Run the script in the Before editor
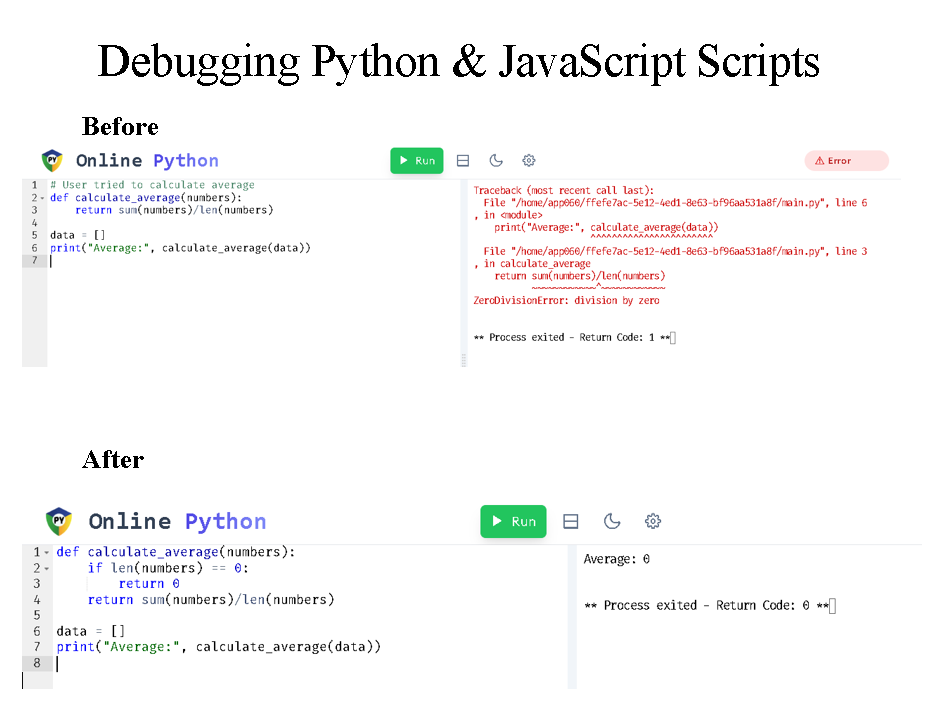 pos(417,160)
